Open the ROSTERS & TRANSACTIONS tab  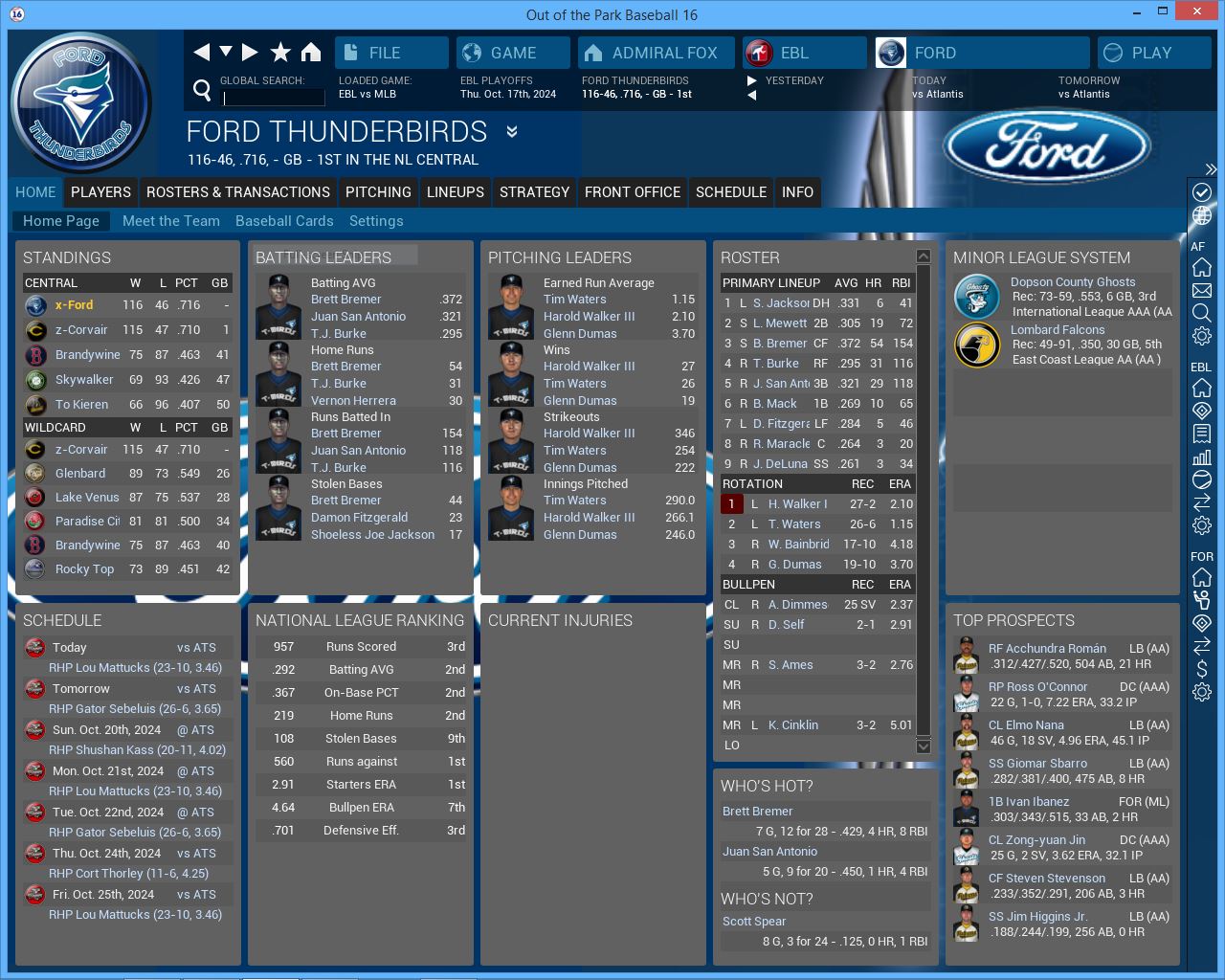point(238,192)
